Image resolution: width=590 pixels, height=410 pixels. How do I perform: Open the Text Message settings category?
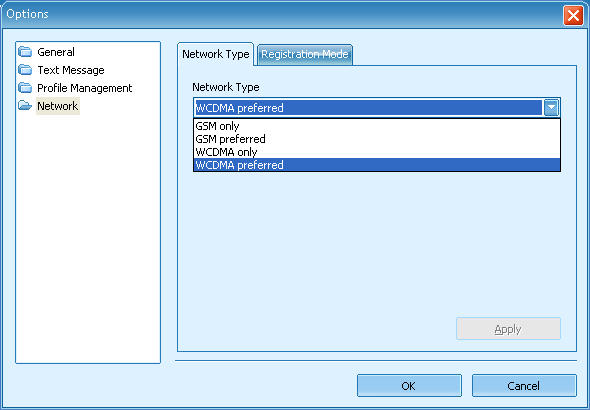coord(71,70)
